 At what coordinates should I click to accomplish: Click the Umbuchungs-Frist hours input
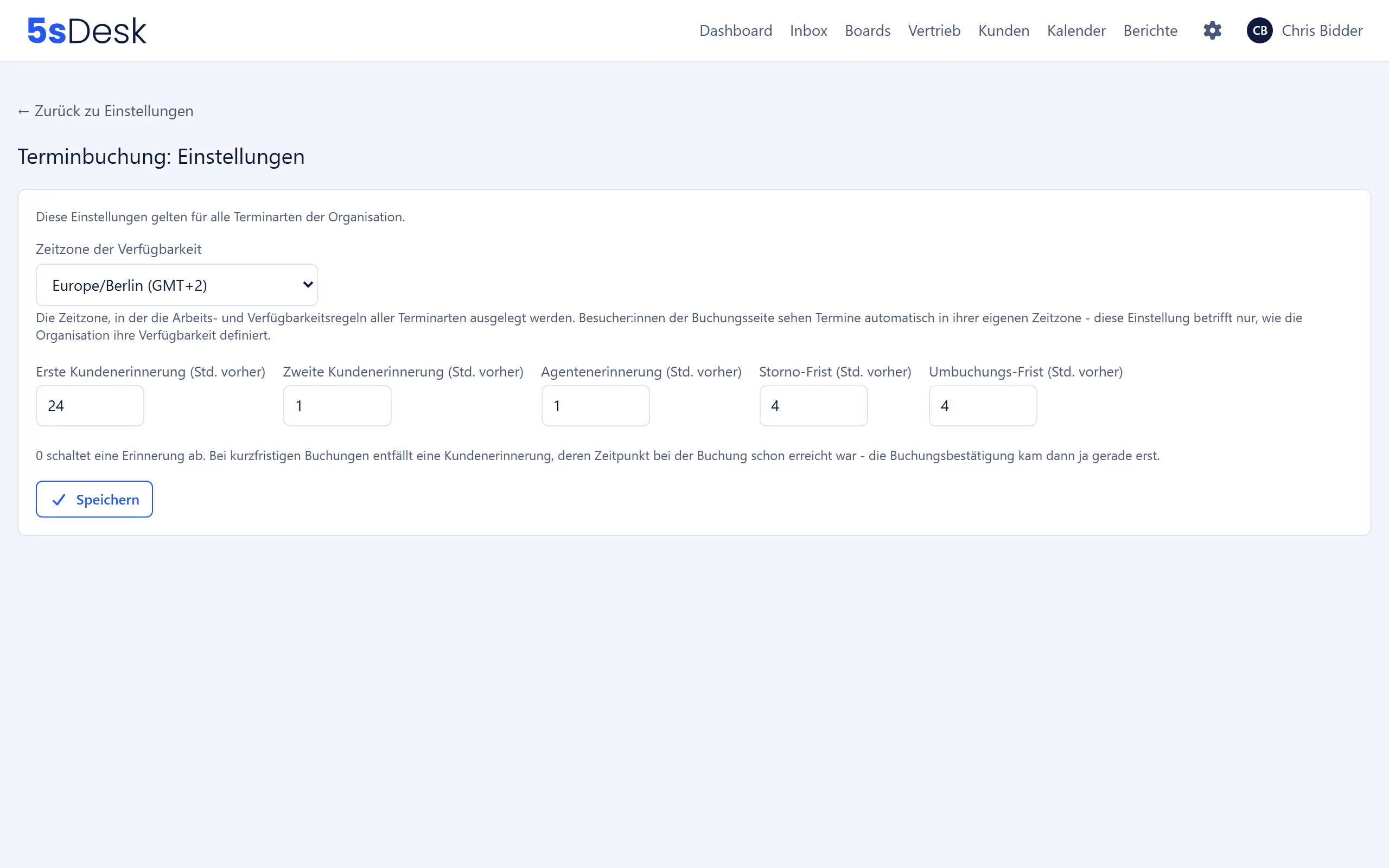pyautogui.click(x=983, y=406)
